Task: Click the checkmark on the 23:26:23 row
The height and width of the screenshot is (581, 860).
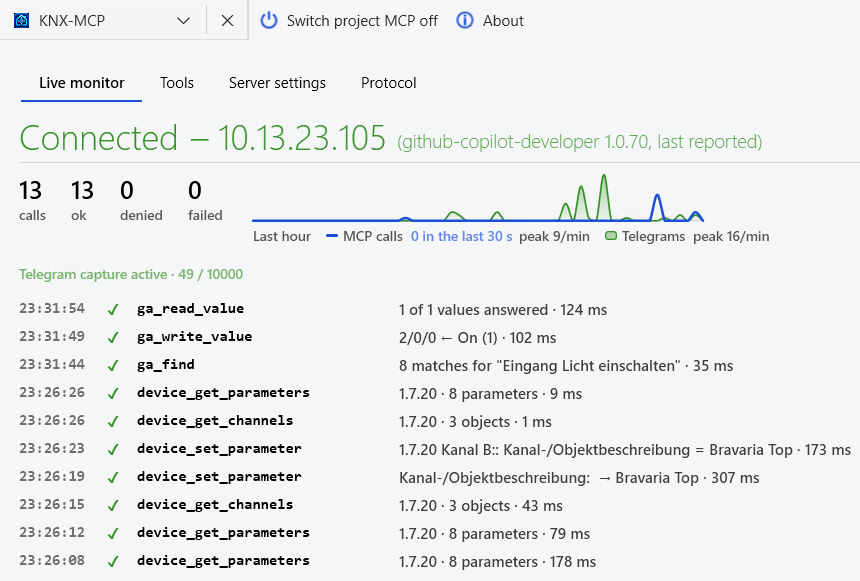Action: tap(113, 450)
